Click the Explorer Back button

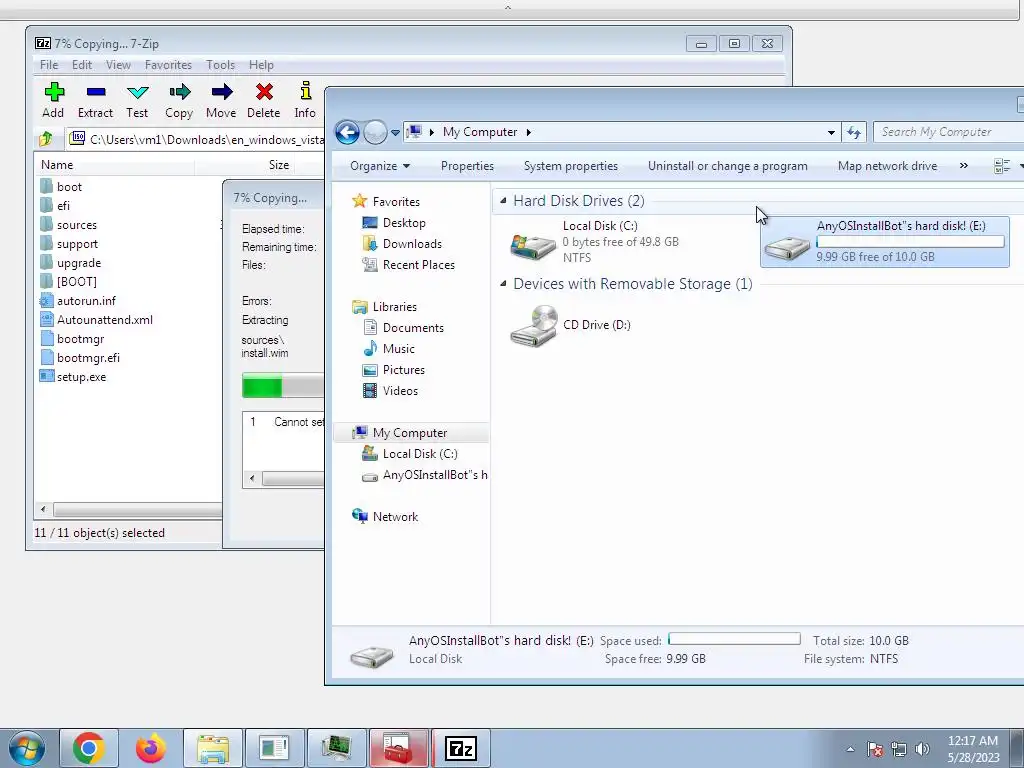347,133
